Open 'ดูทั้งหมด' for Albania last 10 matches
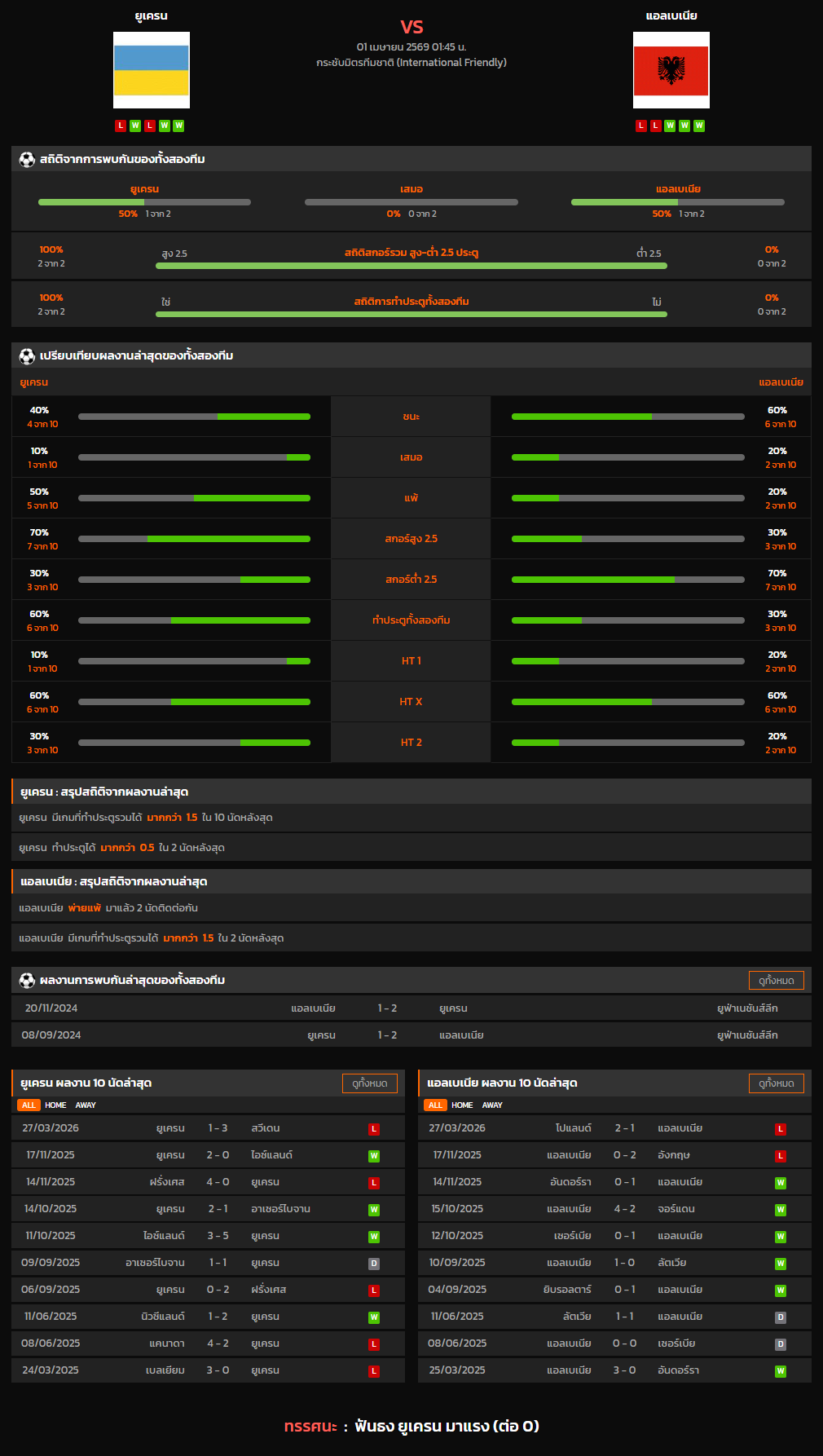Image resolution: width=823 pixels, height=1456 pixels. pos(776,1083)
